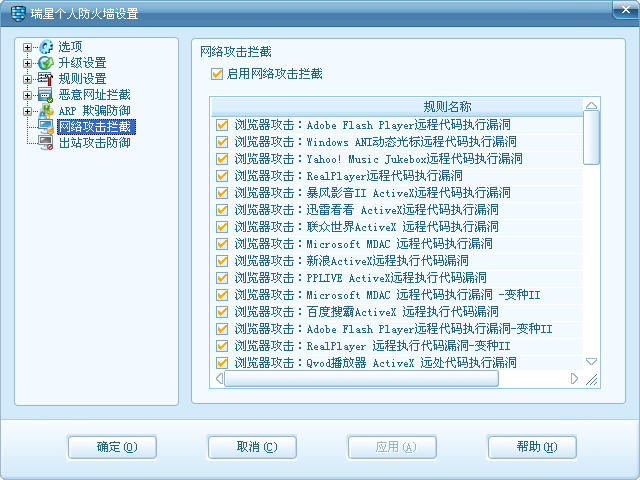Expand the 升级设置 tree node

pyautogui.click(x=27, y=63)
